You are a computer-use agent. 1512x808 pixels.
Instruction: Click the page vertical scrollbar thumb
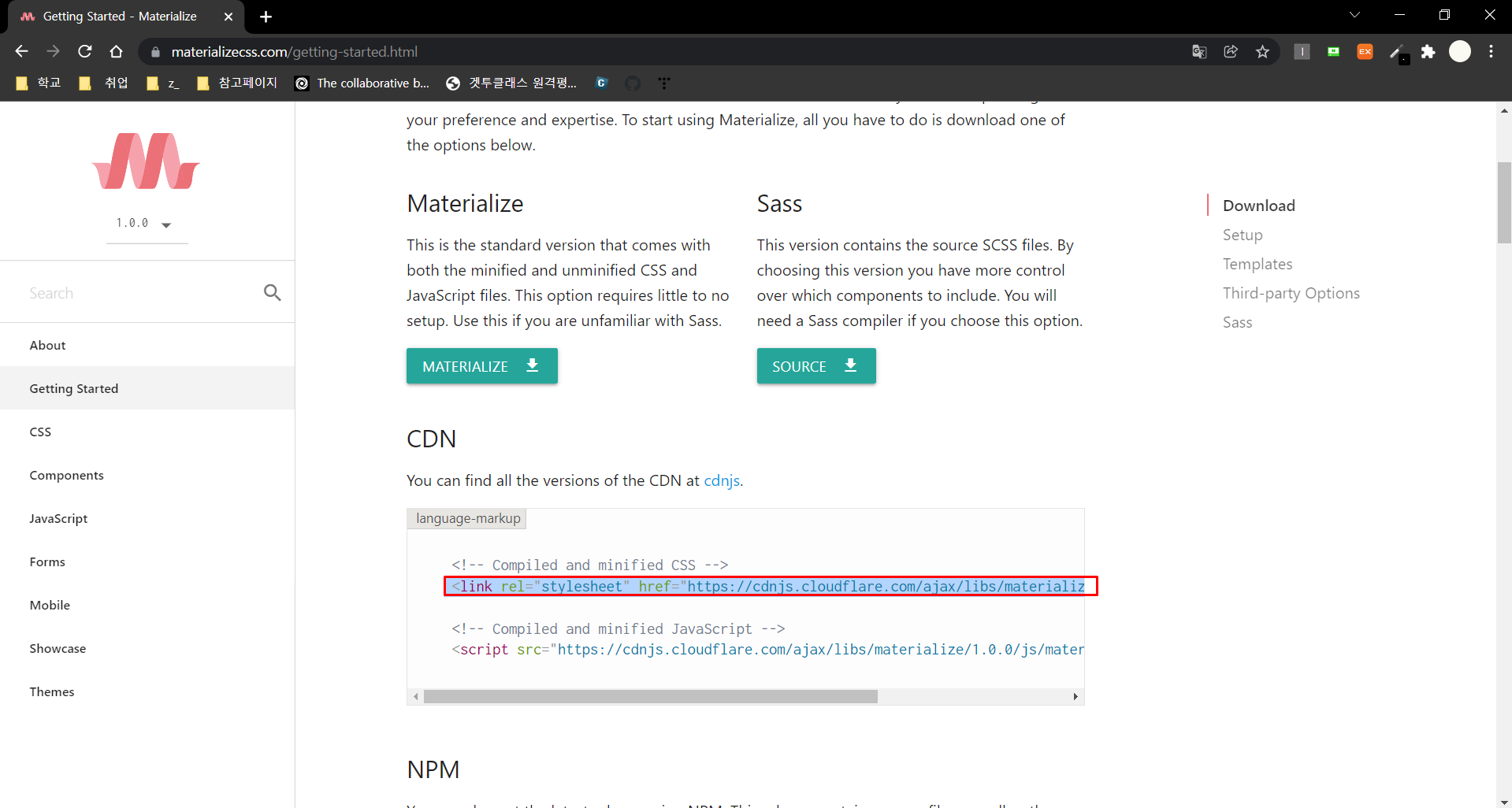click(1504, 202)
